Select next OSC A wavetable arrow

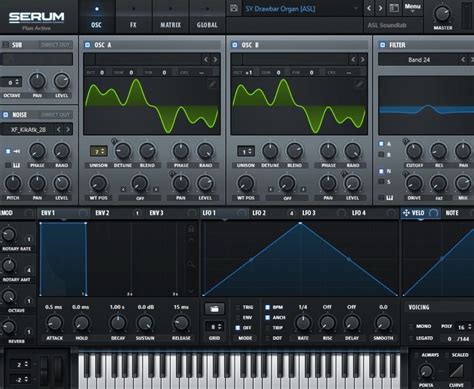pyautogui.click(x=215, y=60)
